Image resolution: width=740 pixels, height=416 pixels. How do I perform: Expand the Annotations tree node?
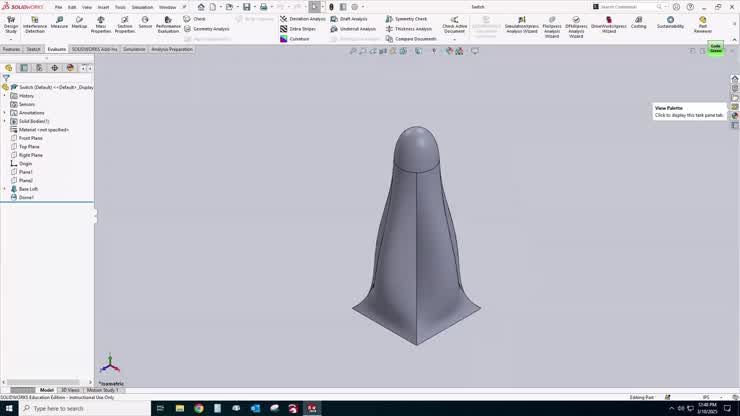[x=5, y=113]
